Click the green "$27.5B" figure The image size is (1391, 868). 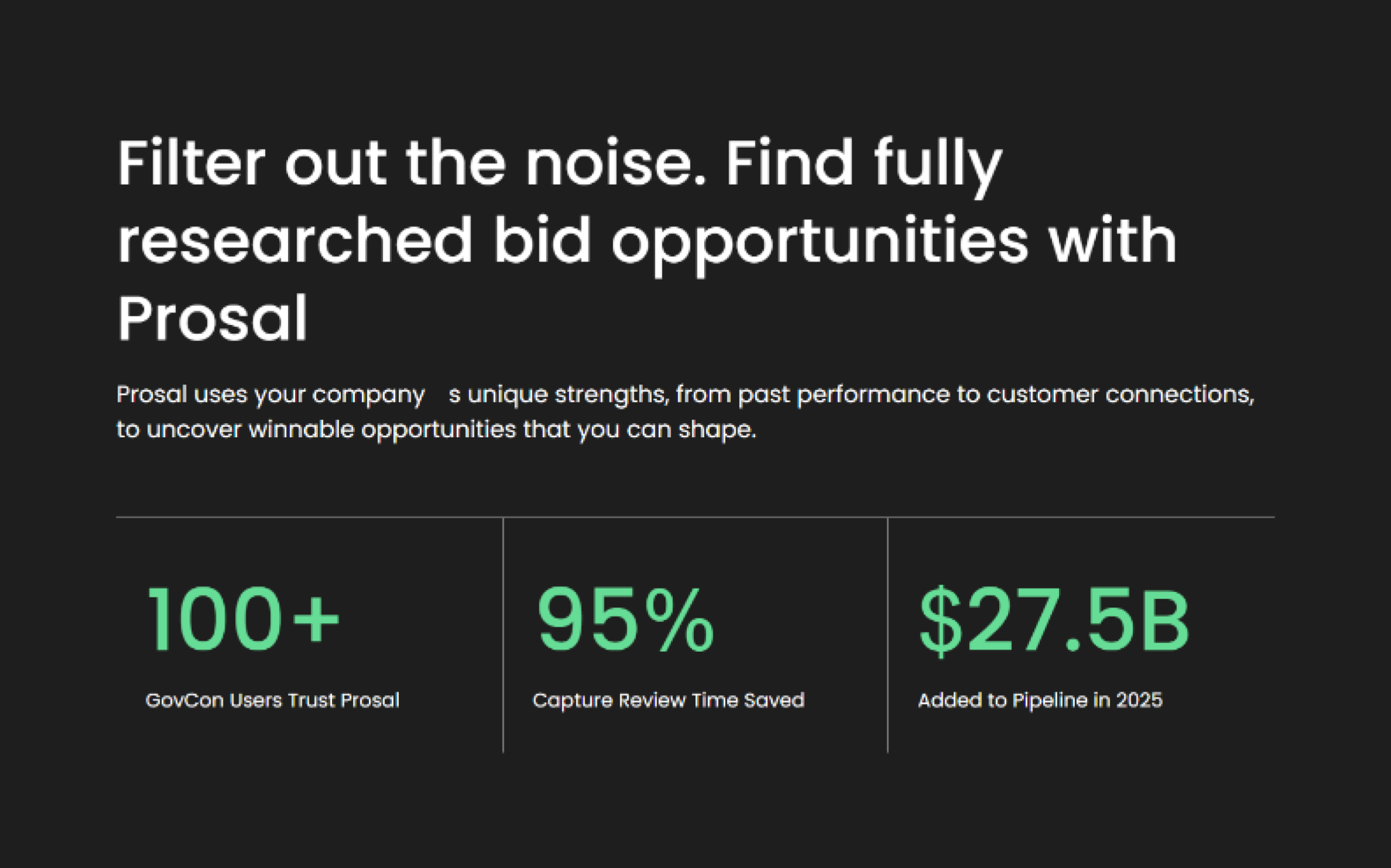click(x=1054, y=620)
